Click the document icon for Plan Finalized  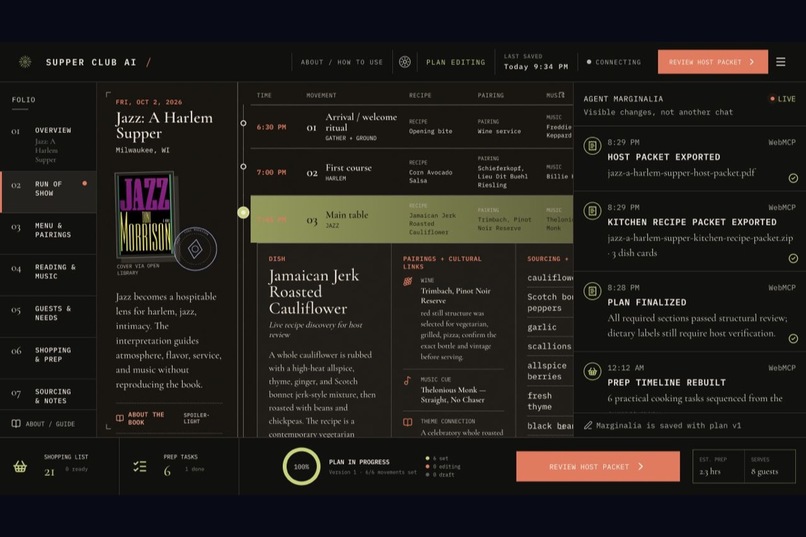[592, 291]
